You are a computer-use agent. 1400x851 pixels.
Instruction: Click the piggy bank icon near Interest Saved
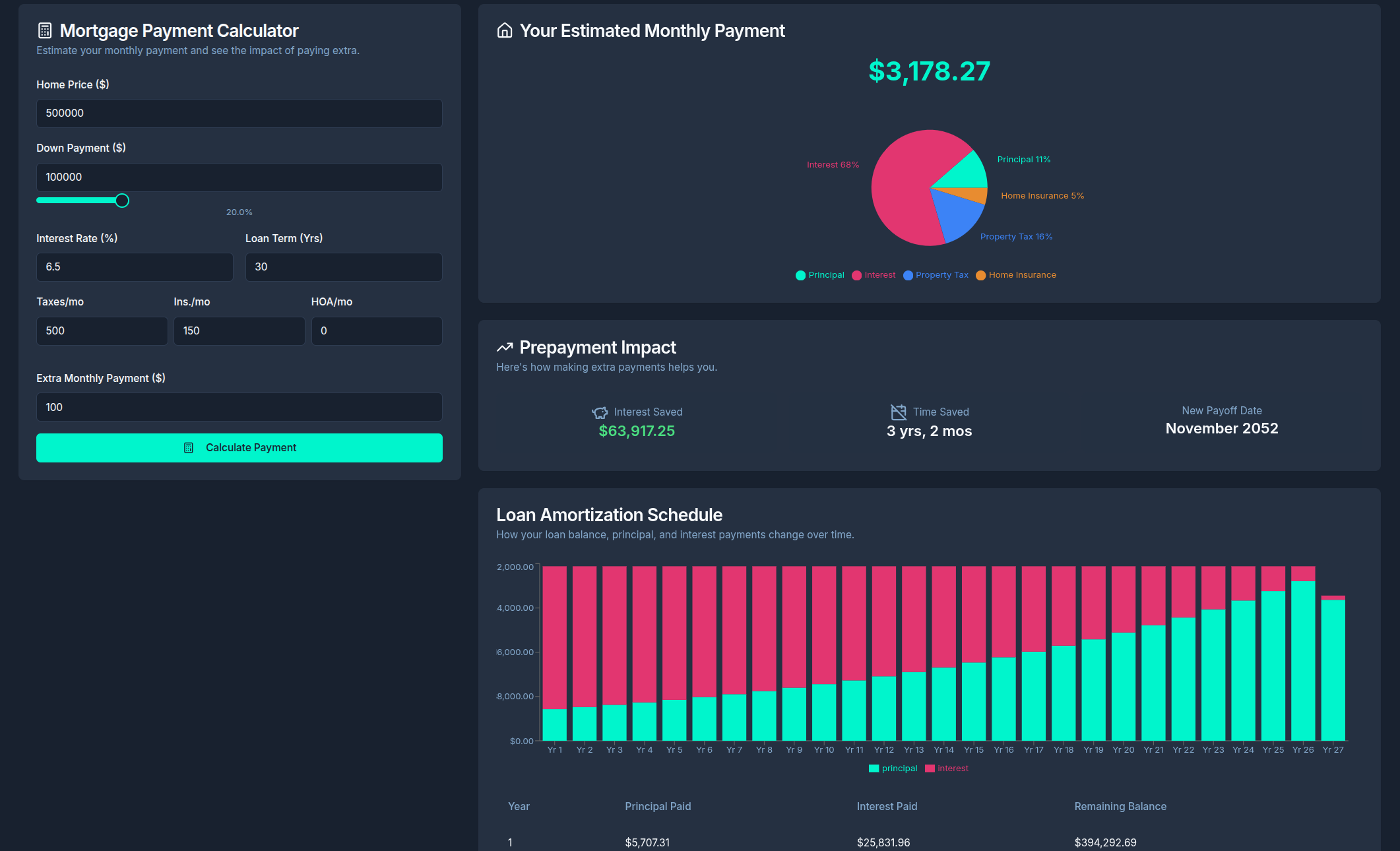click(x=600, y=412)
